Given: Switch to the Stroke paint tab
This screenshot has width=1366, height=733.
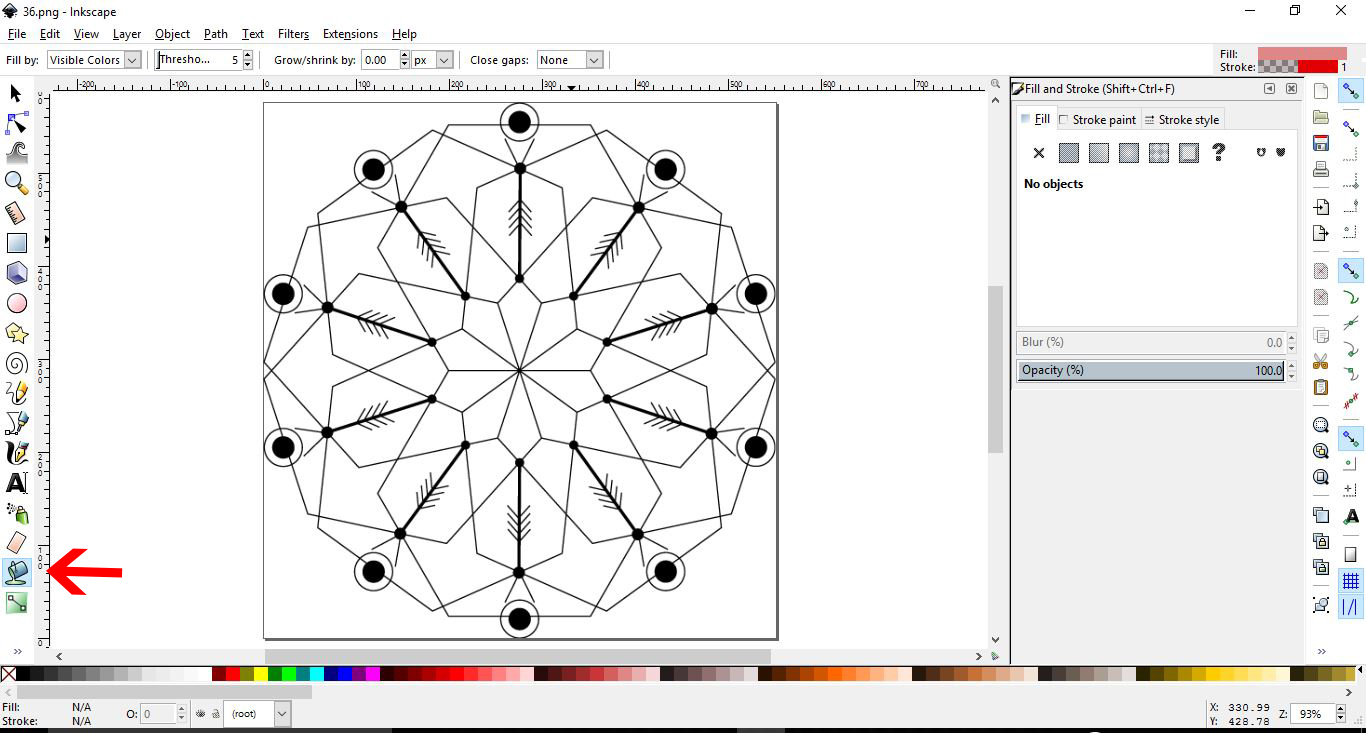Looking at the screenshot, I should click(1097, 120).
